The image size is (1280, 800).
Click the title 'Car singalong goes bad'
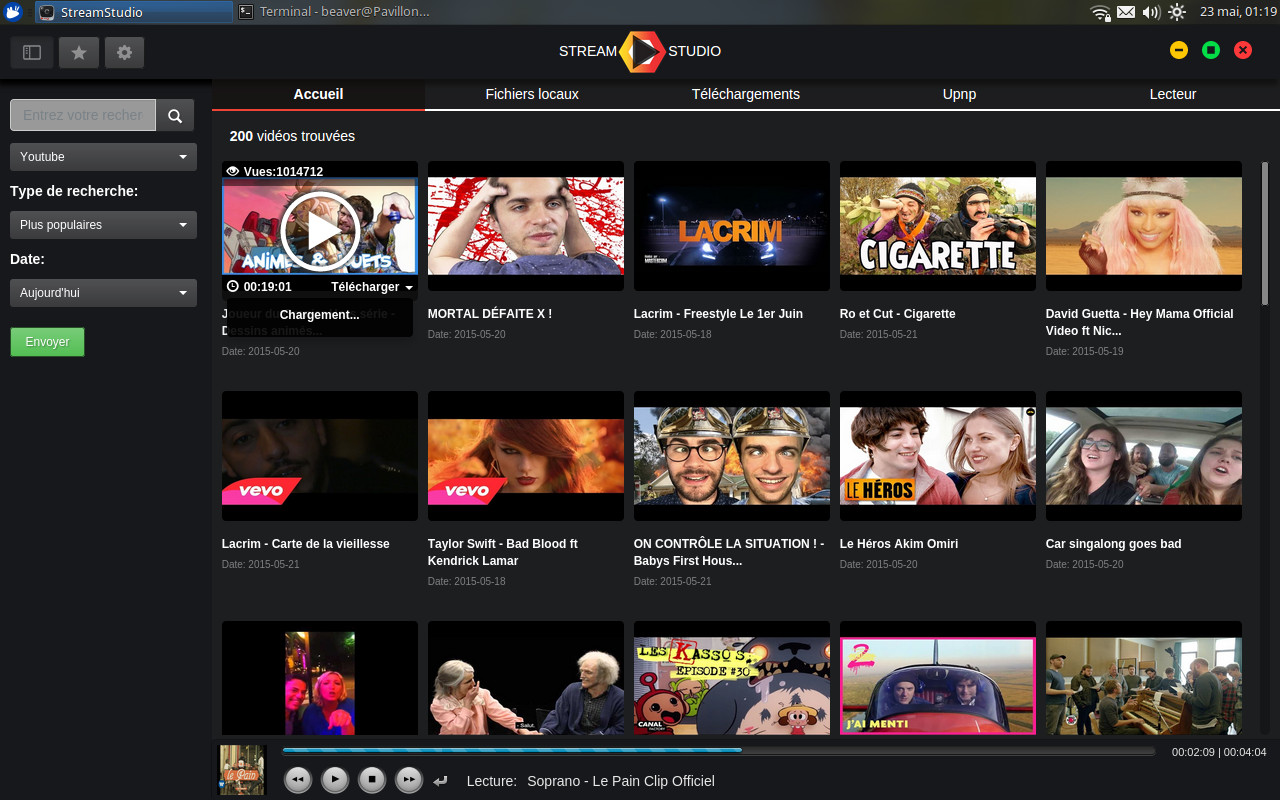point(1114,544)
